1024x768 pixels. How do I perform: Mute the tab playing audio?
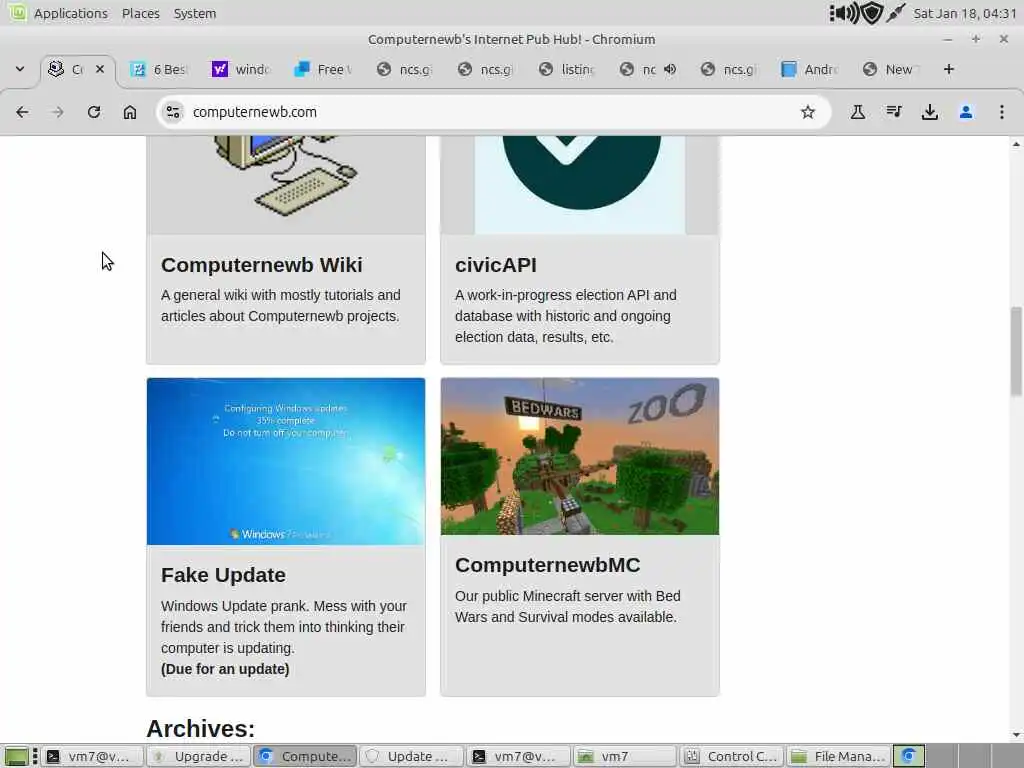click(670, 69)
